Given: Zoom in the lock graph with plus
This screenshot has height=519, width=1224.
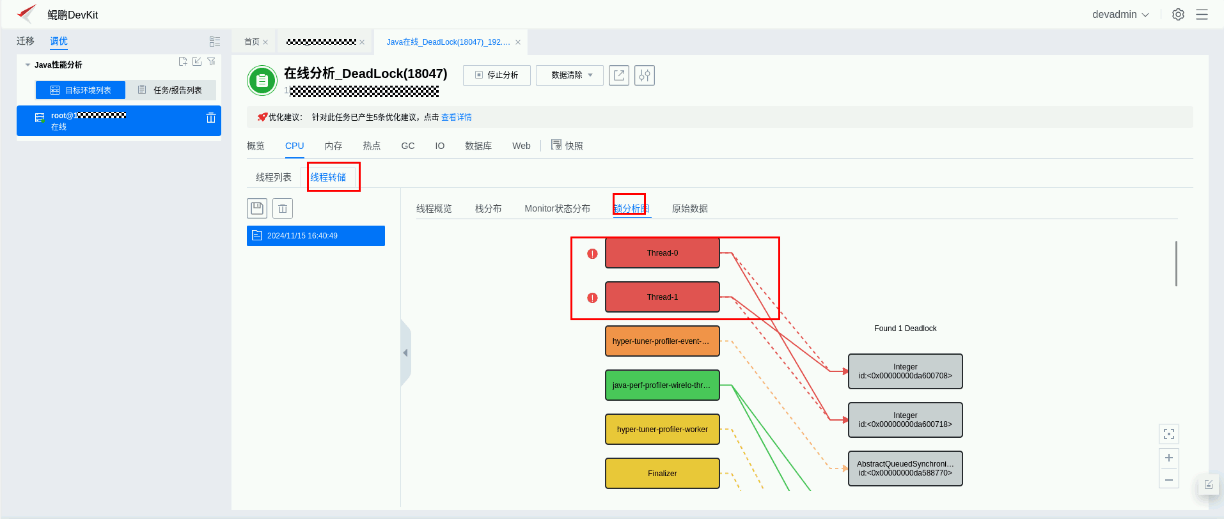Looking at the screenshot, I should pyautogui.click(x=1169, y=457).
